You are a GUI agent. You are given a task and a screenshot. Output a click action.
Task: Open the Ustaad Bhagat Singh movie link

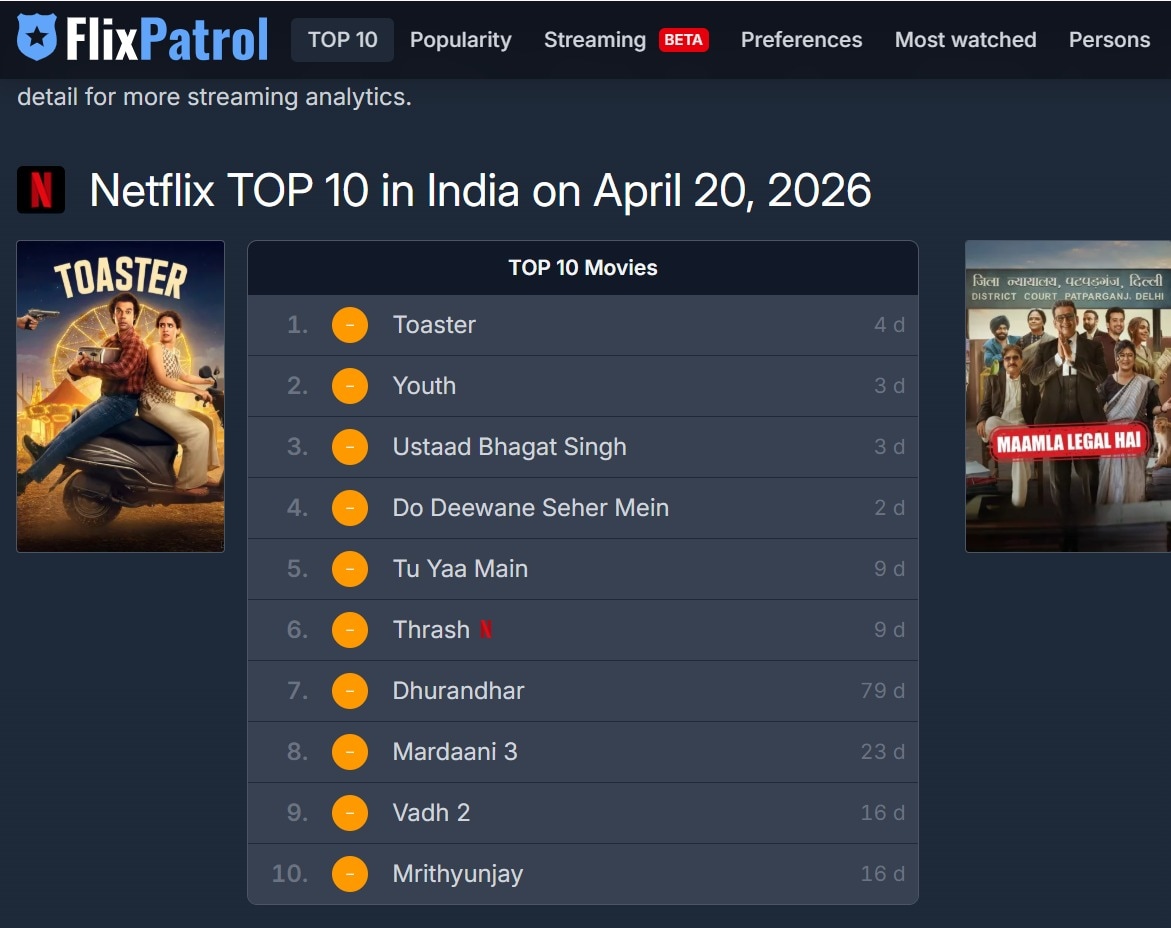[509, 447]
